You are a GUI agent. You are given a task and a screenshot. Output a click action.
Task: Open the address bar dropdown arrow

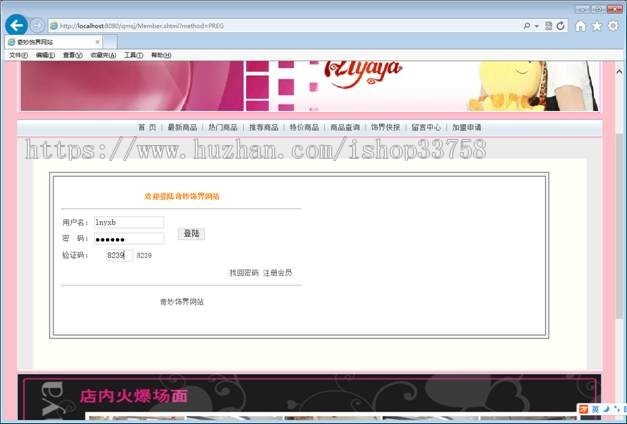[537, 26]
